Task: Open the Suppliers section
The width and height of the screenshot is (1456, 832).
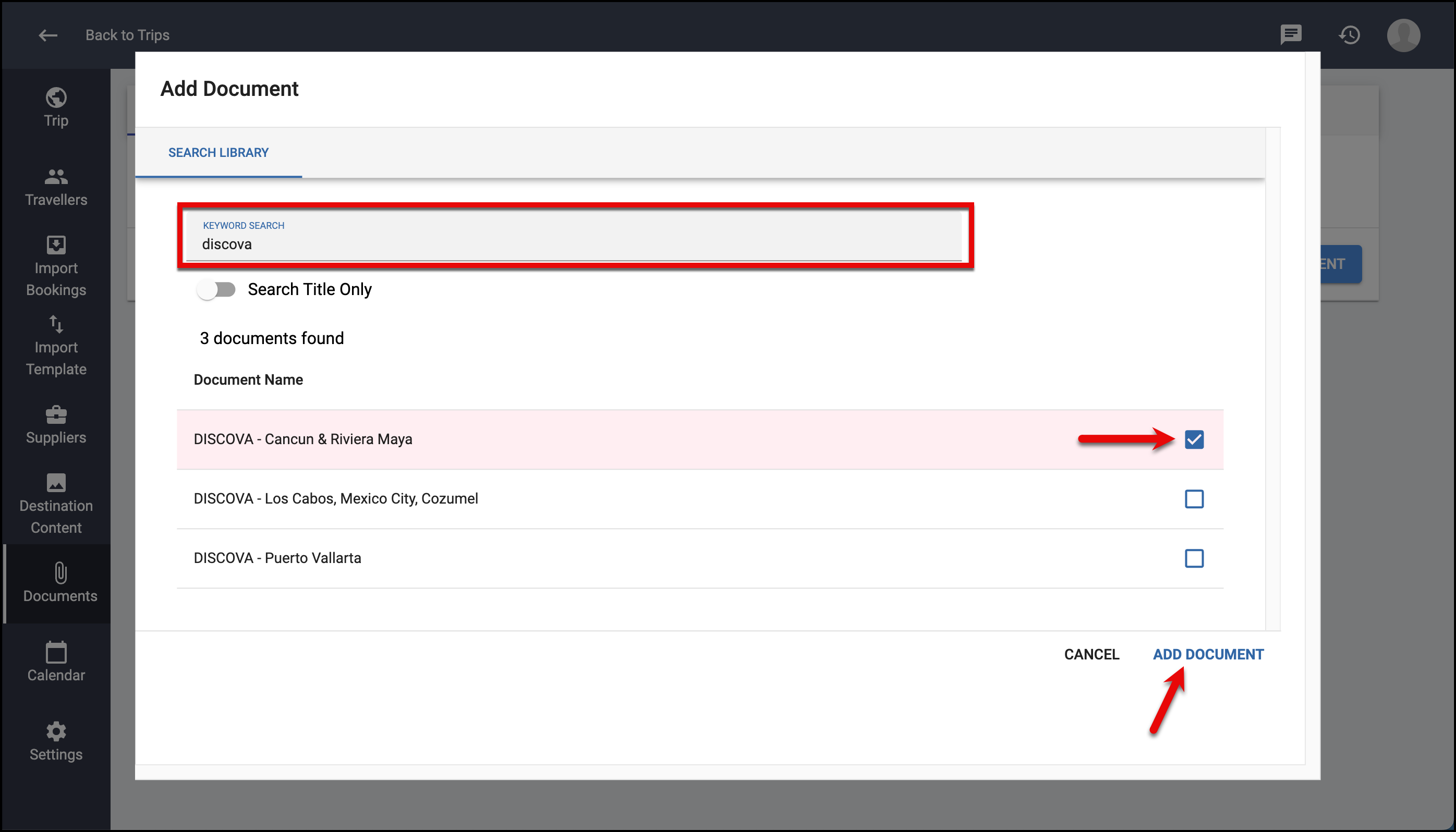Action: 56,425
